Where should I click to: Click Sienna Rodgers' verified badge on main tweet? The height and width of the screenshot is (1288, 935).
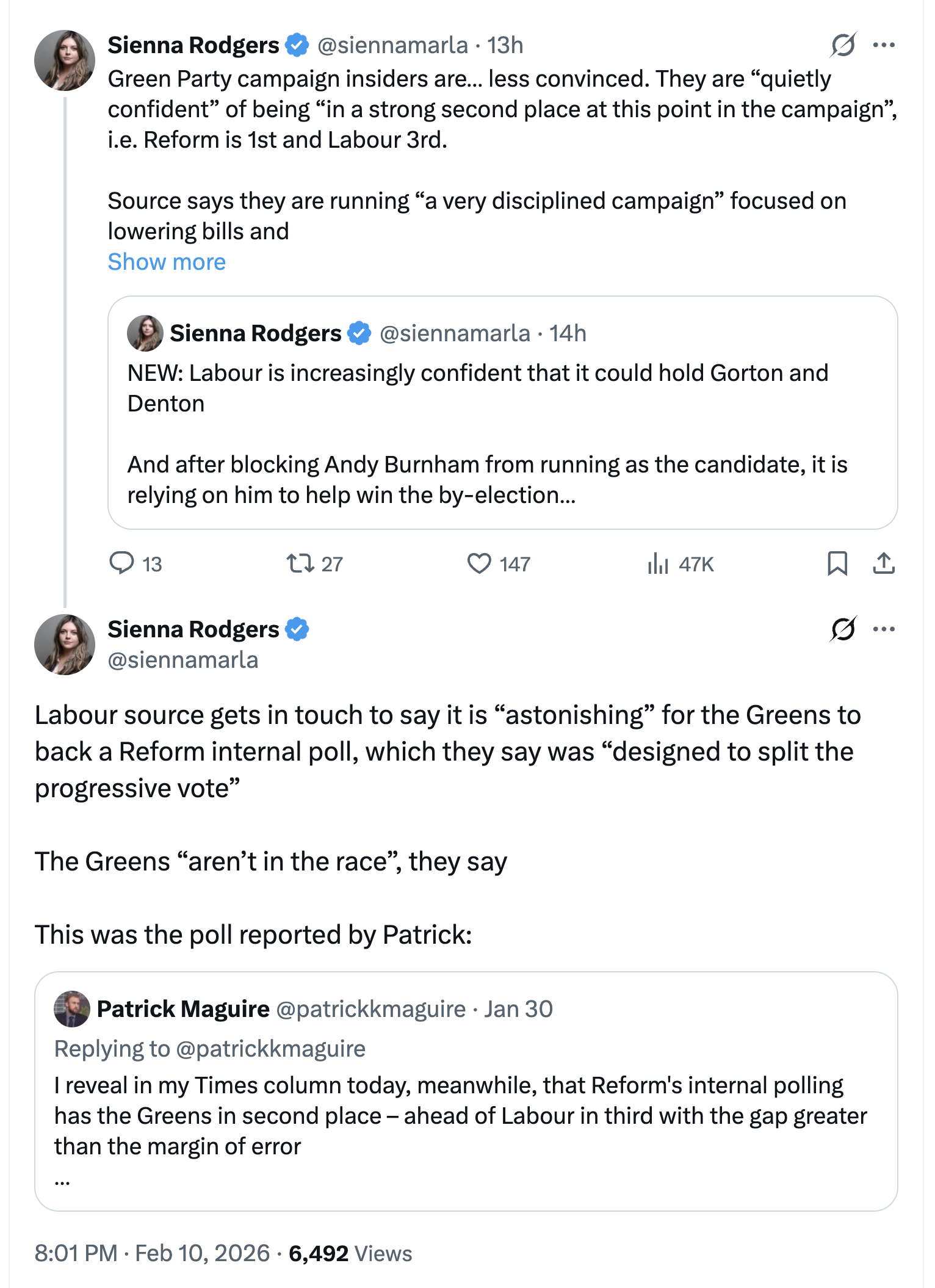(x=297, y=629)
